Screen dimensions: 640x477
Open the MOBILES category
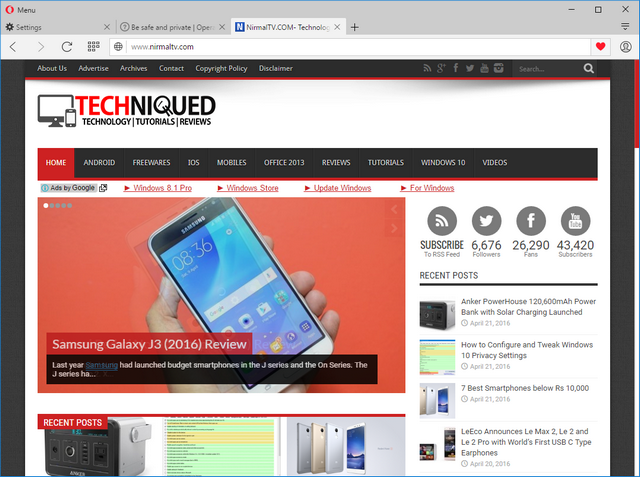[231, 163]
